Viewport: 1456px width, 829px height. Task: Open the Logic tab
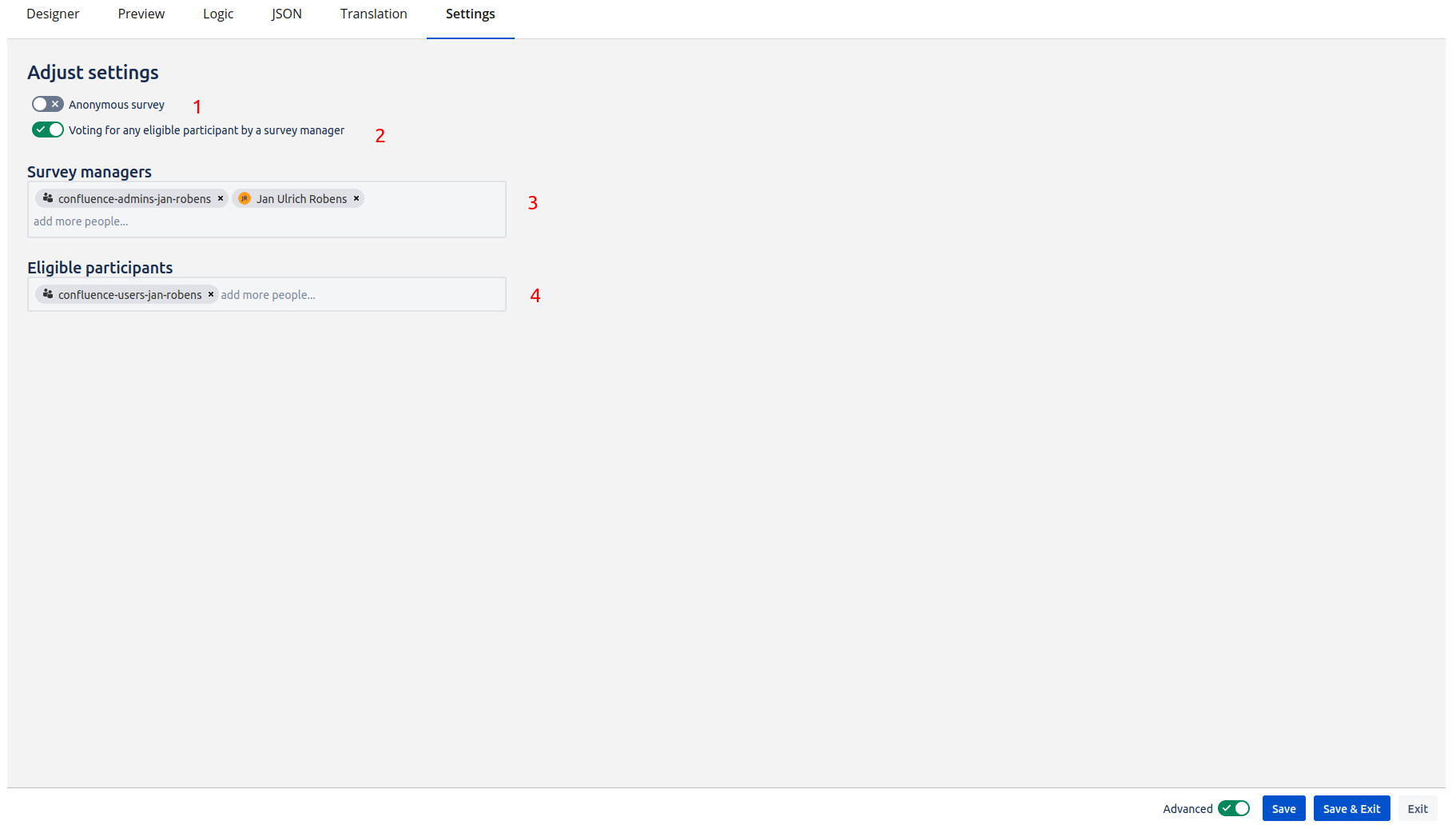217,14
